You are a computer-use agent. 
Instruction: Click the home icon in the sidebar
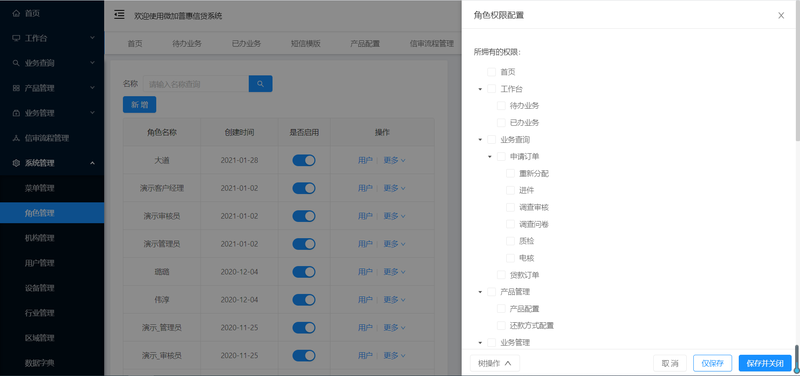[x=16, y=13]
